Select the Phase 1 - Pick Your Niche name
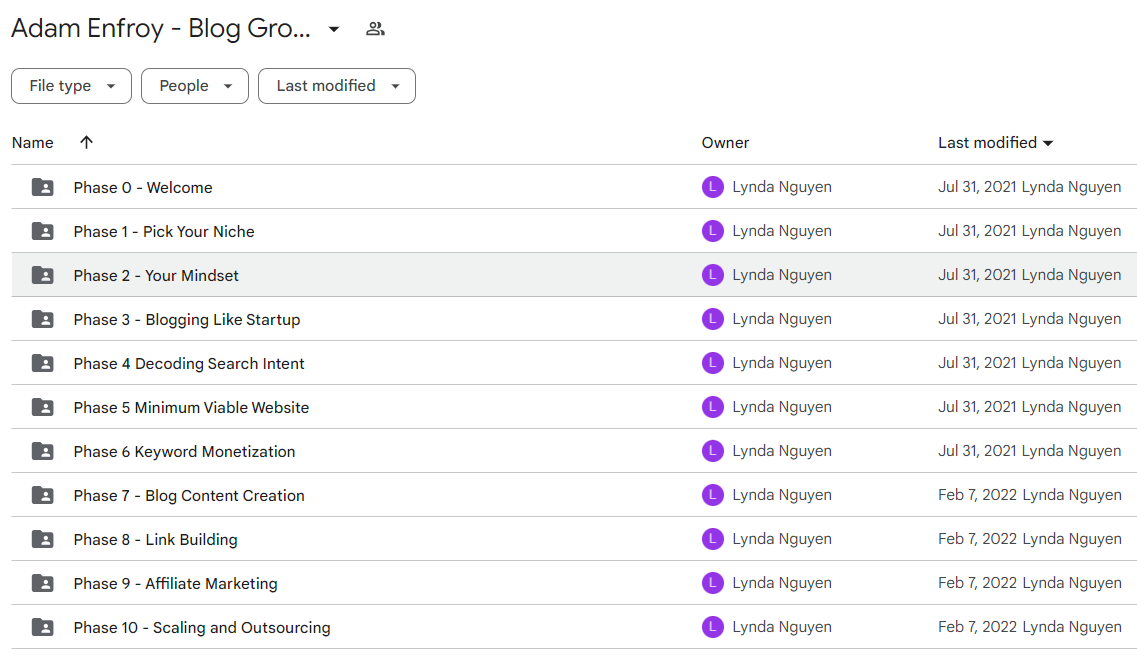 pyautogui.click(x=164, y=232)
